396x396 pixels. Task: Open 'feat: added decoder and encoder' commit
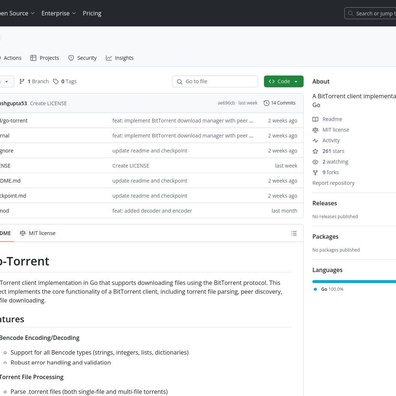(x=152, y=211)
